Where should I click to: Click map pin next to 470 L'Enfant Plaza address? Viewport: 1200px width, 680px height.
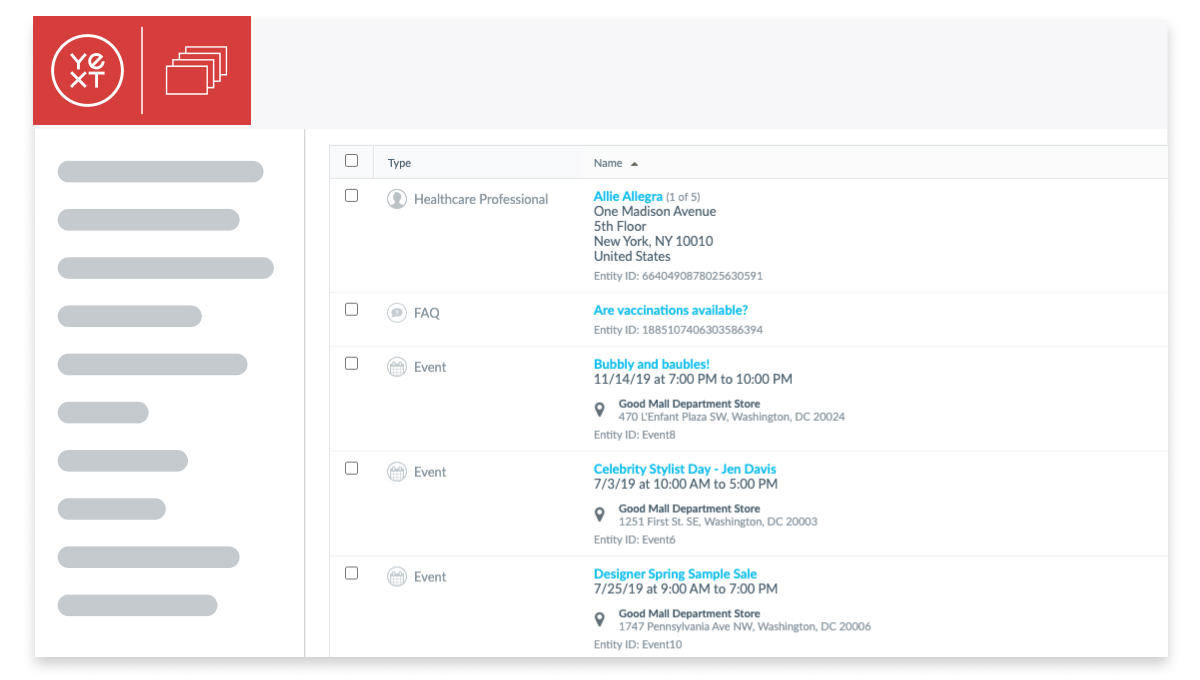pyautogui.click(x=600, y=410)
